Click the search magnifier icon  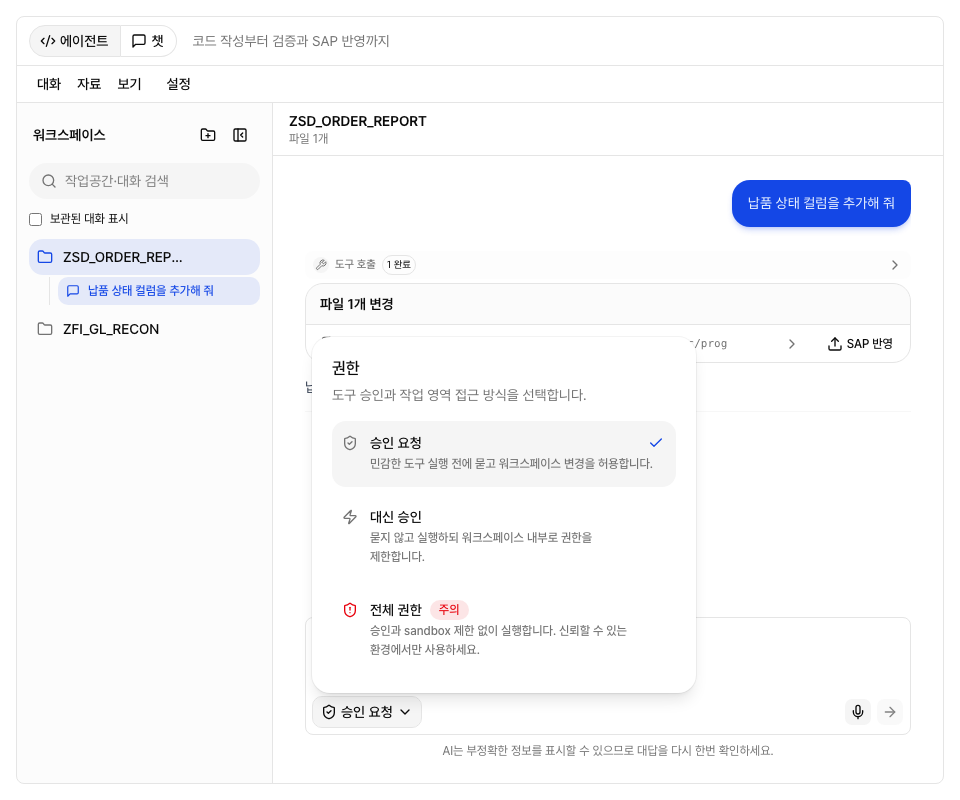pyautogui.click(x=49, y=181)
